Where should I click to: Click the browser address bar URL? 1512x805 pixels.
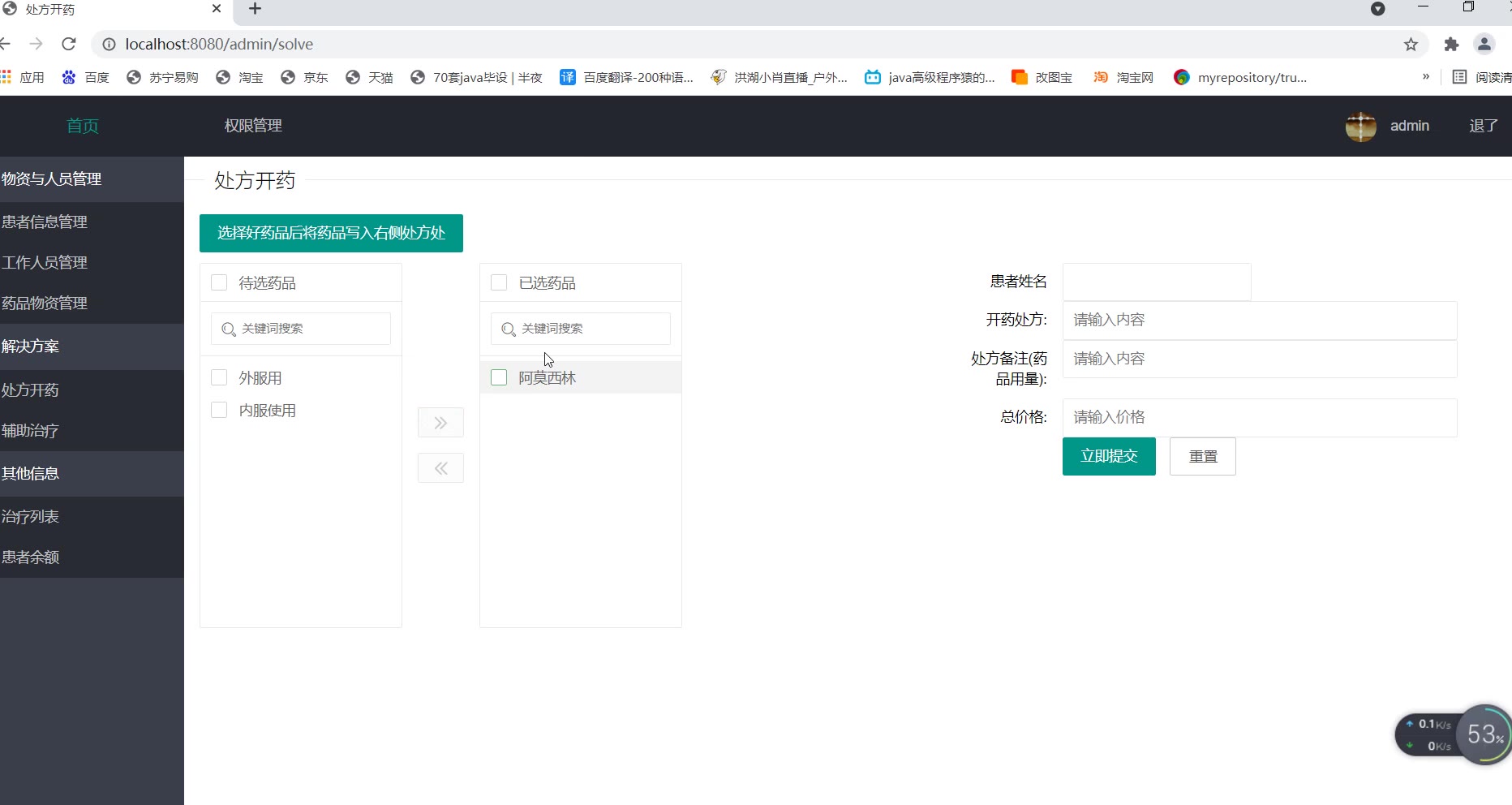click(x=219, y=45)
